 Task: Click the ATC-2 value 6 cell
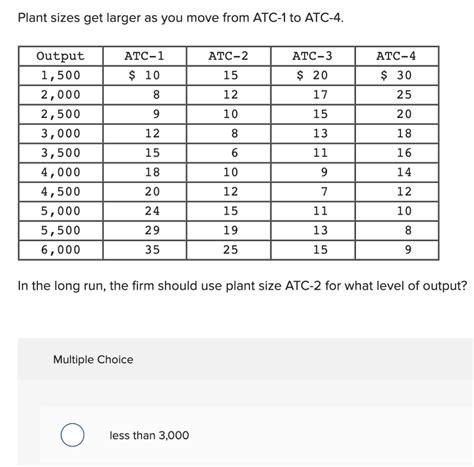pyautogui.click(x=229, y=153)
